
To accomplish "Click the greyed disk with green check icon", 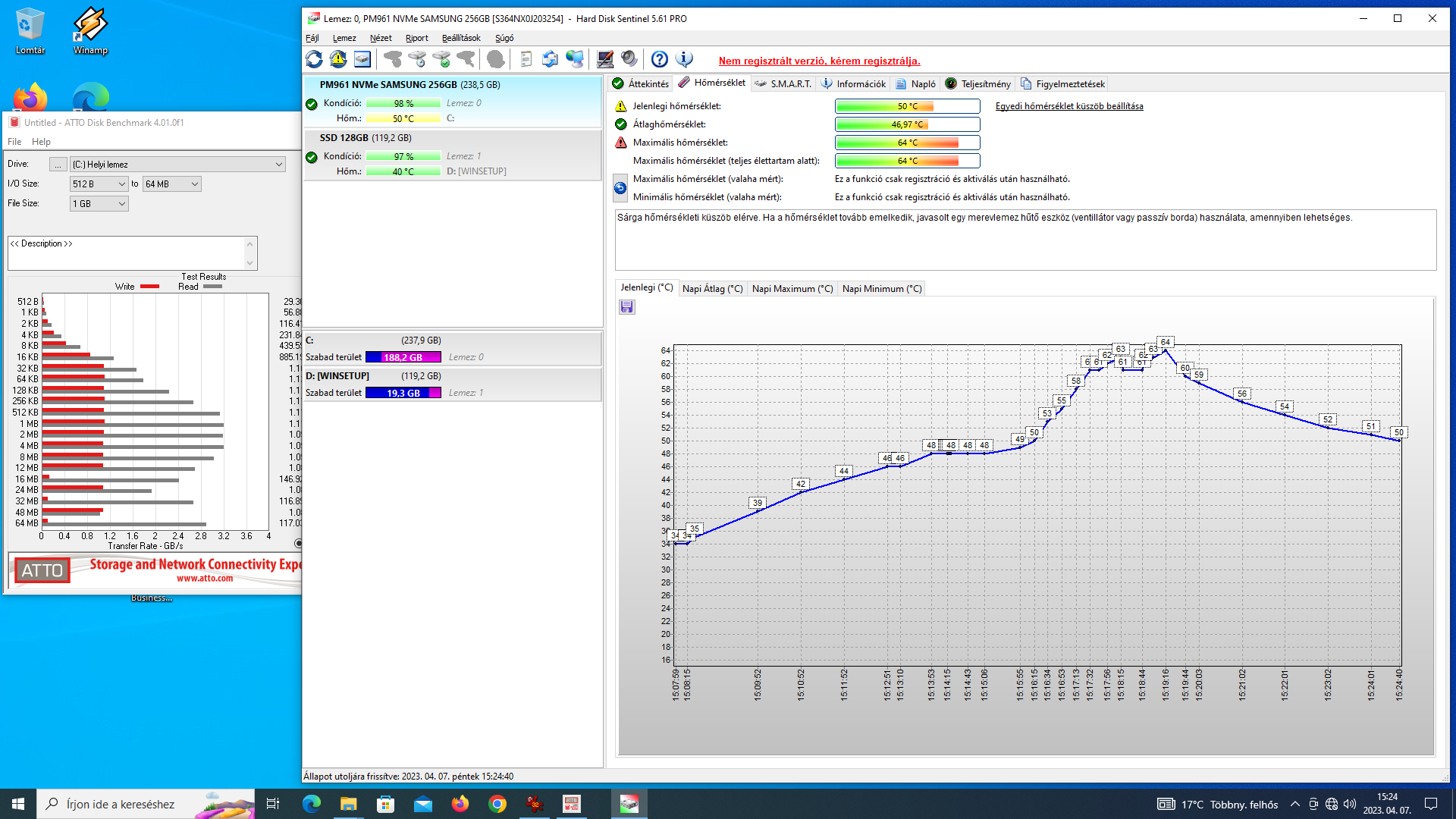I will pos(441,59).
